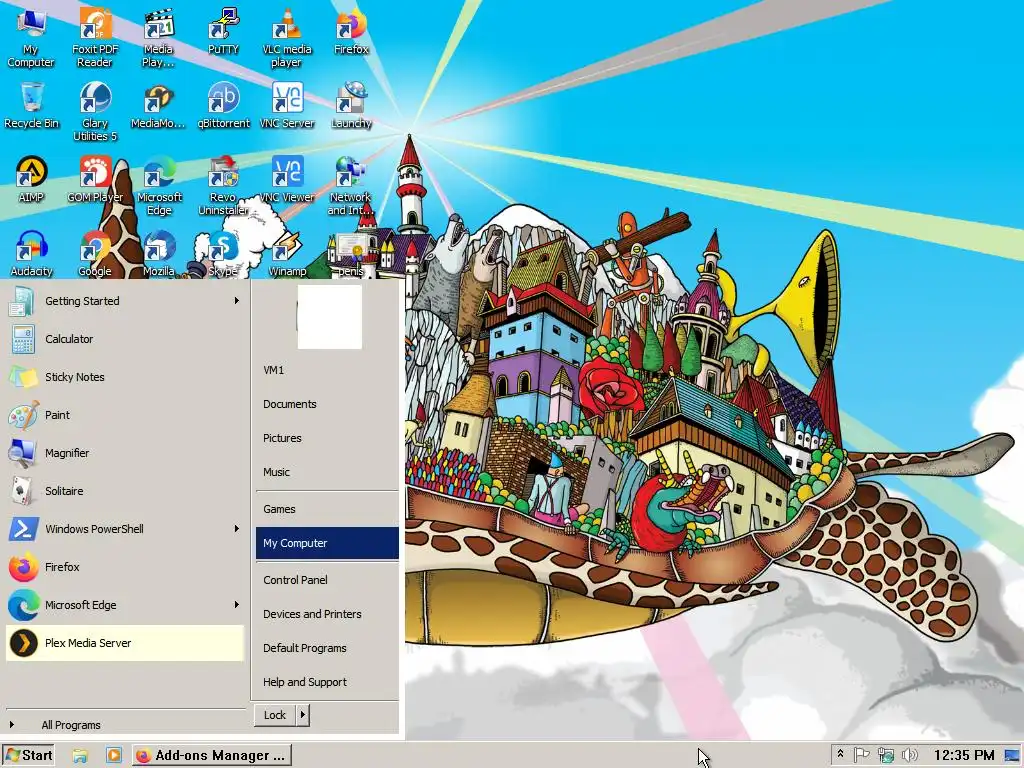Click the Start button

pos(29,755)
